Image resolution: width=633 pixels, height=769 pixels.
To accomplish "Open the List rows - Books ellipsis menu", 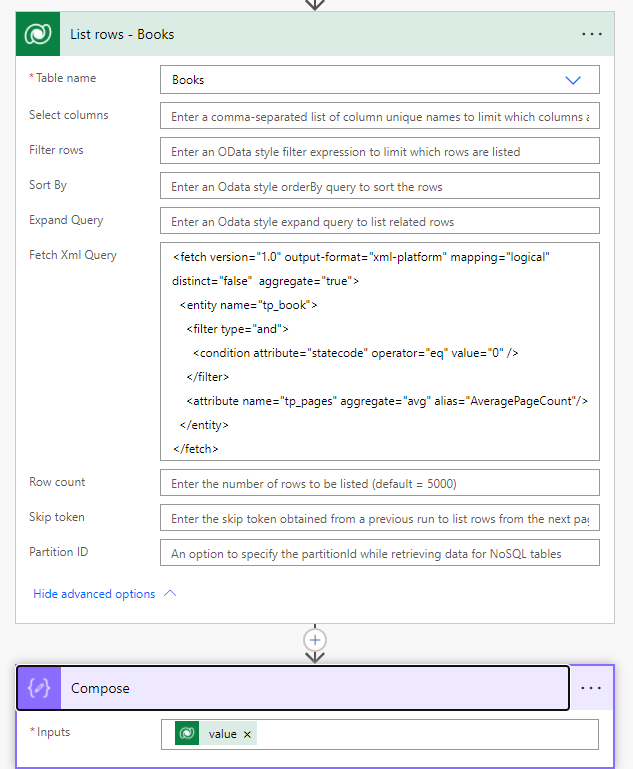I will (592, 34).
